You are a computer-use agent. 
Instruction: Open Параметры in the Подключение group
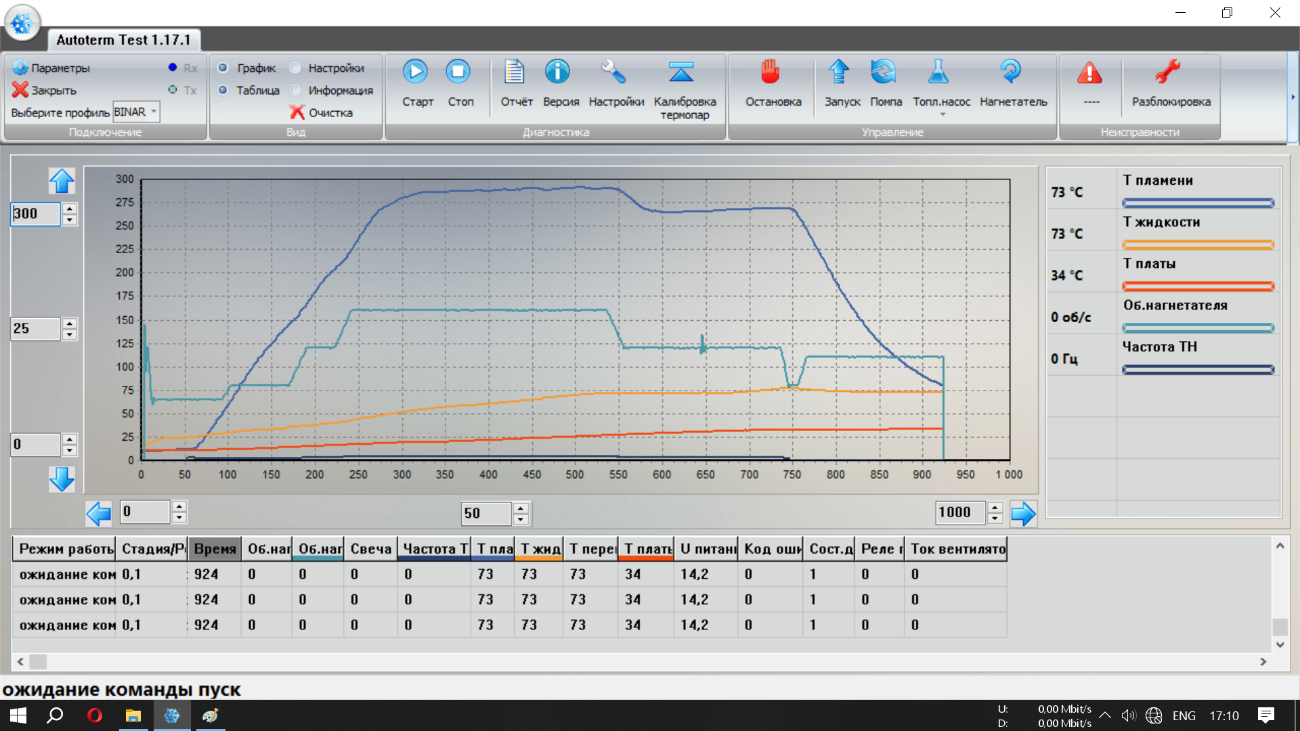tap(51, 68)
